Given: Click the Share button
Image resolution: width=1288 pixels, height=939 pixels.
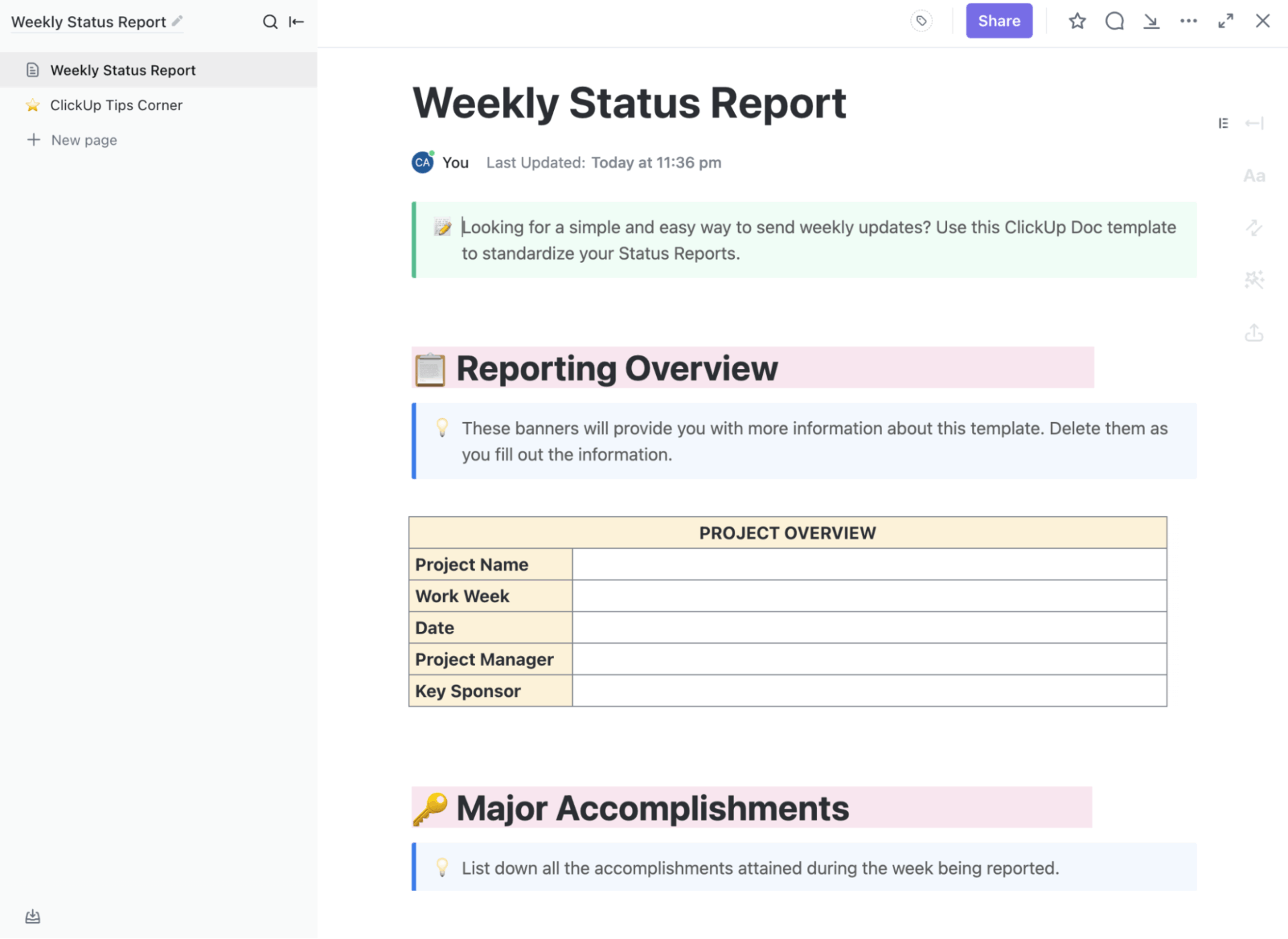Looking at the screenshot, I should pyautogui.click(x=999, y=21).
